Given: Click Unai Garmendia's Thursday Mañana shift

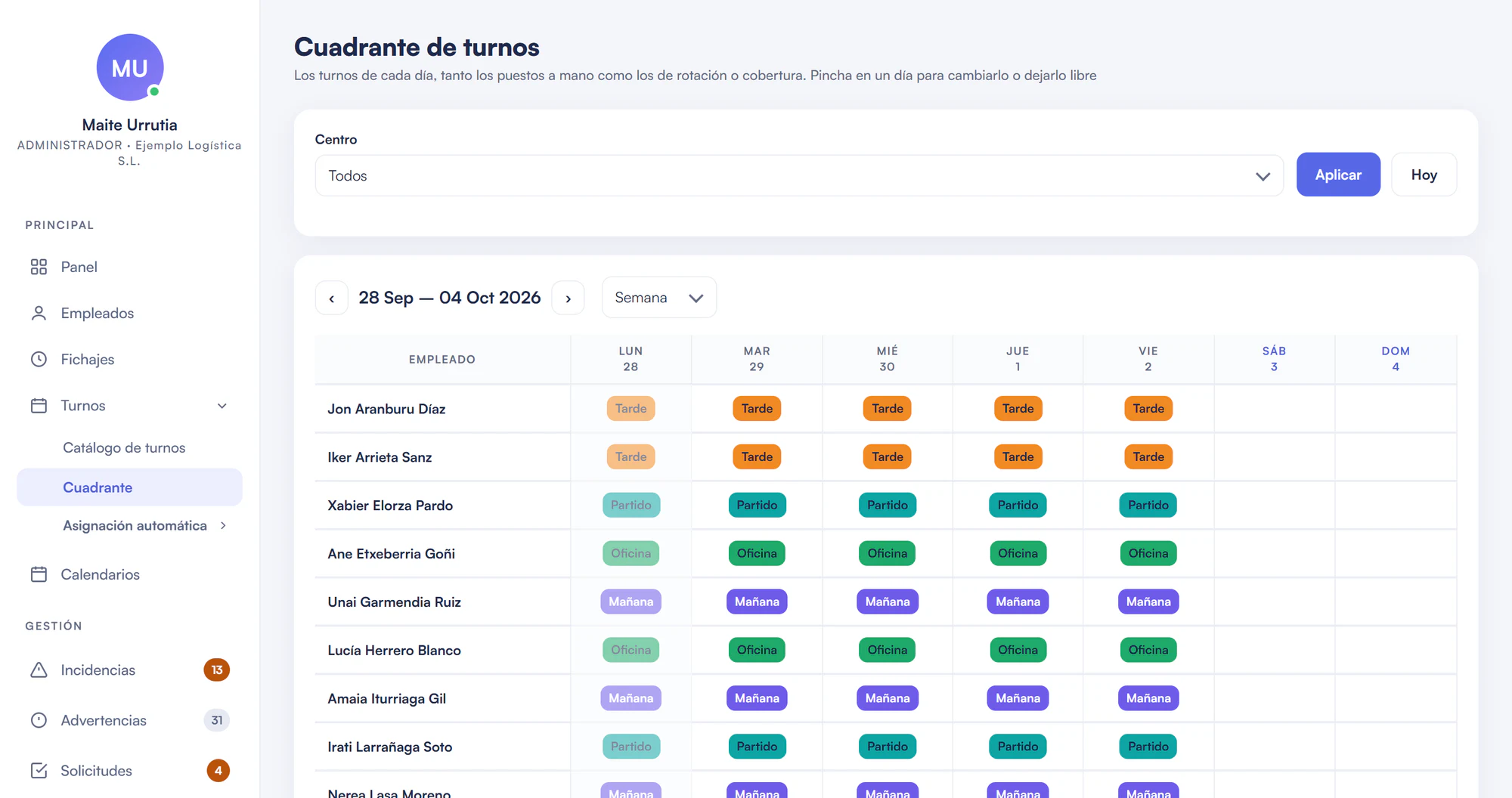Looking at the screenshot, I should [x=1018, y=602].
